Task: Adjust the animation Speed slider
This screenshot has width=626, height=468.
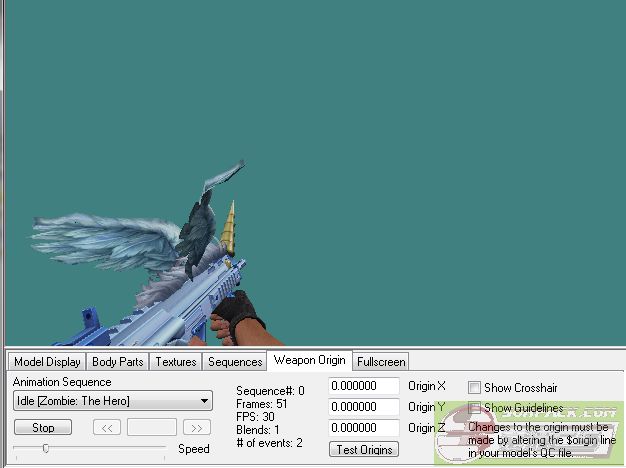Action: [45, 449]
